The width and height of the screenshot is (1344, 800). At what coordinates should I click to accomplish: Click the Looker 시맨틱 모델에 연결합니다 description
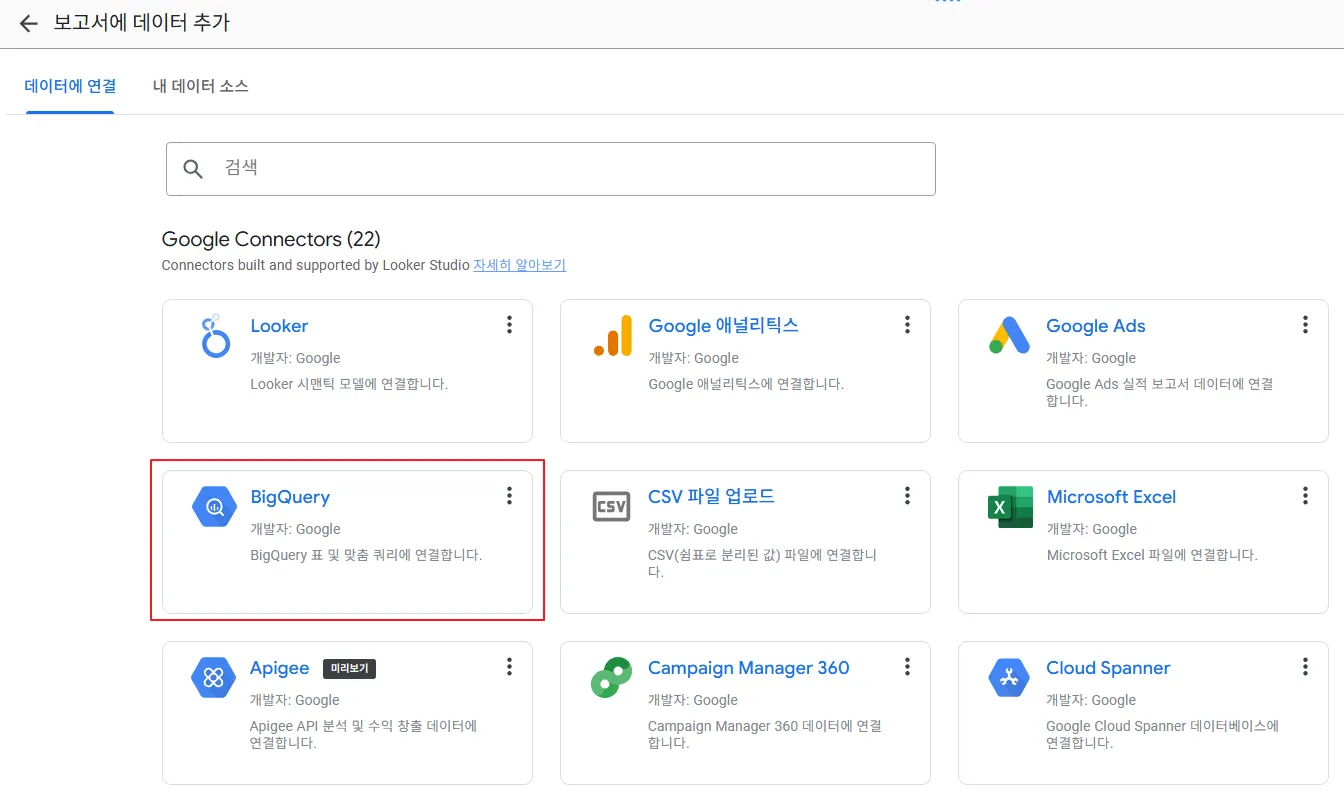tap(349, 384)
